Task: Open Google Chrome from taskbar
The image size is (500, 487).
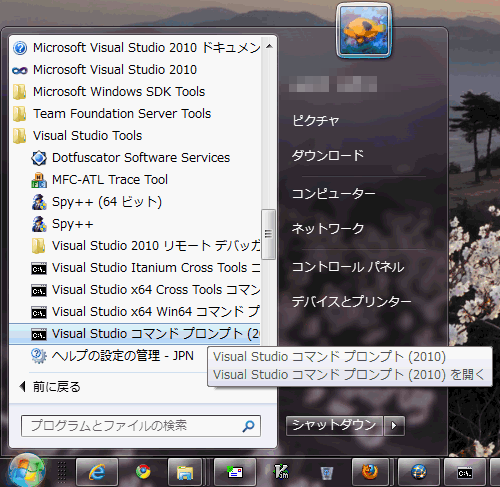Action: point(143,472)
